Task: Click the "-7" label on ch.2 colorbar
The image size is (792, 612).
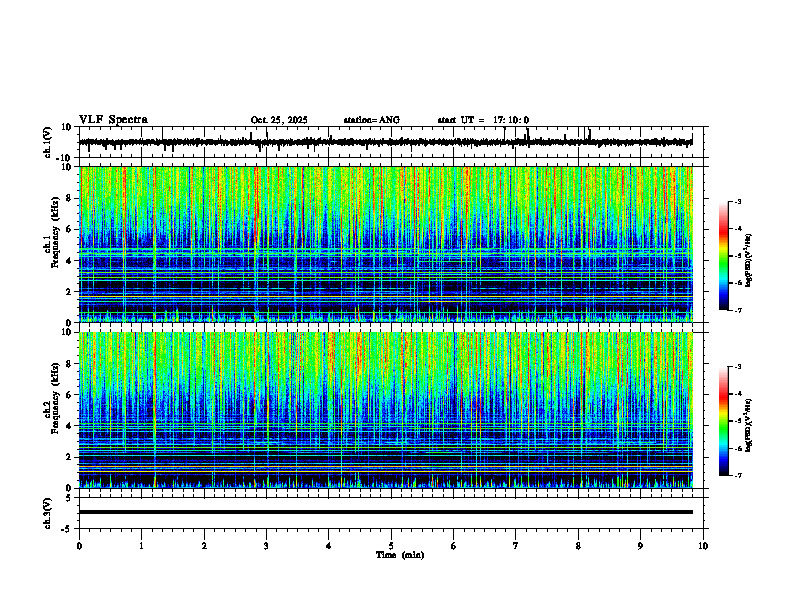Action: tap(737, 476)
